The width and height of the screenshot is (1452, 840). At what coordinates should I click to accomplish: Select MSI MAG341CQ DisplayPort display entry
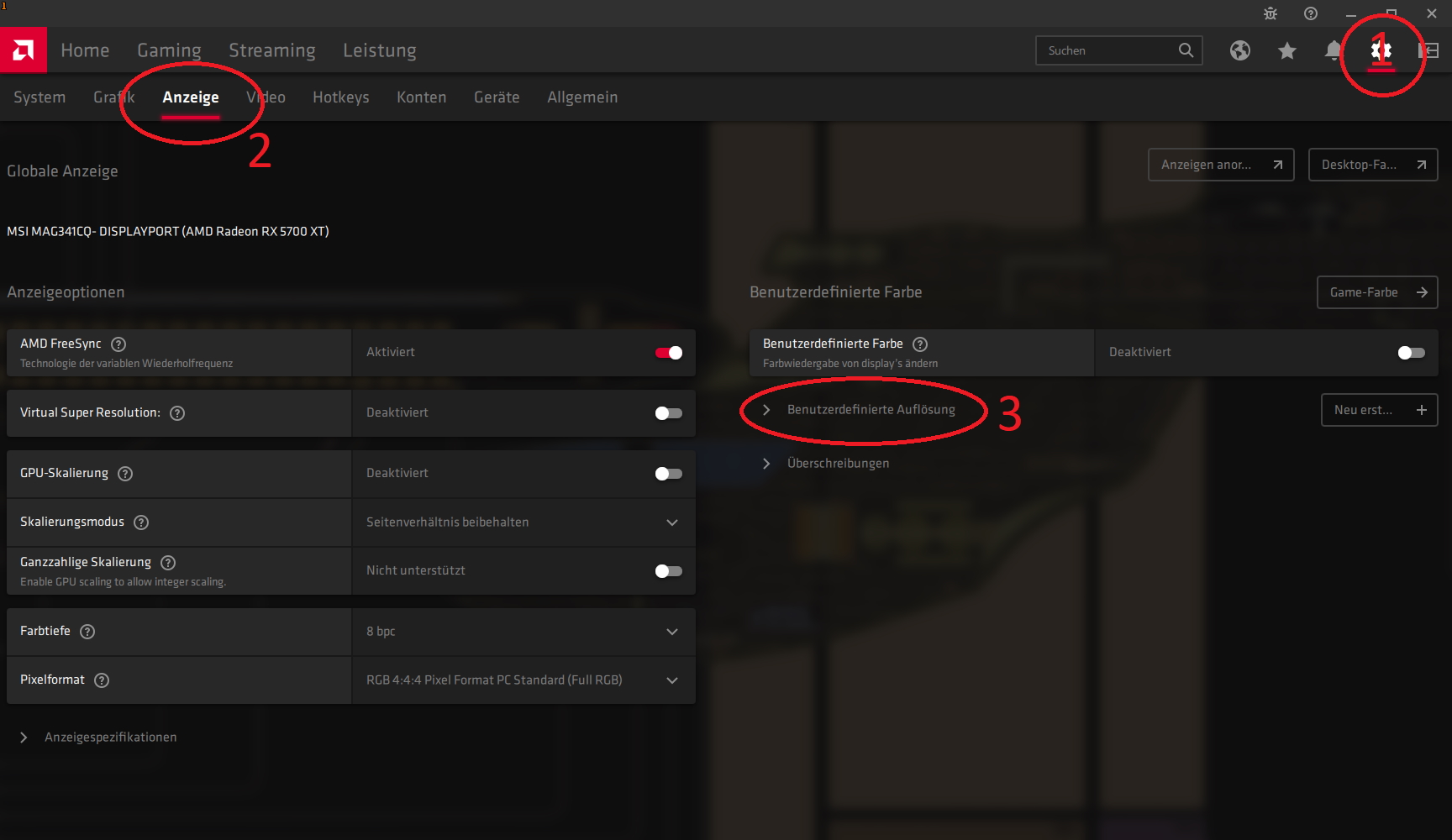pos(168,231)
